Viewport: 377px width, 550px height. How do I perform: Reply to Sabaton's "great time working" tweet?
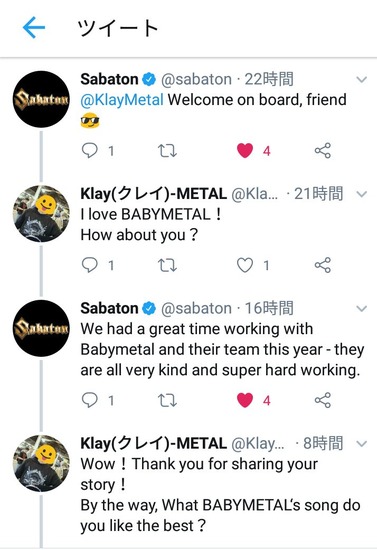[x=89, y=400]
